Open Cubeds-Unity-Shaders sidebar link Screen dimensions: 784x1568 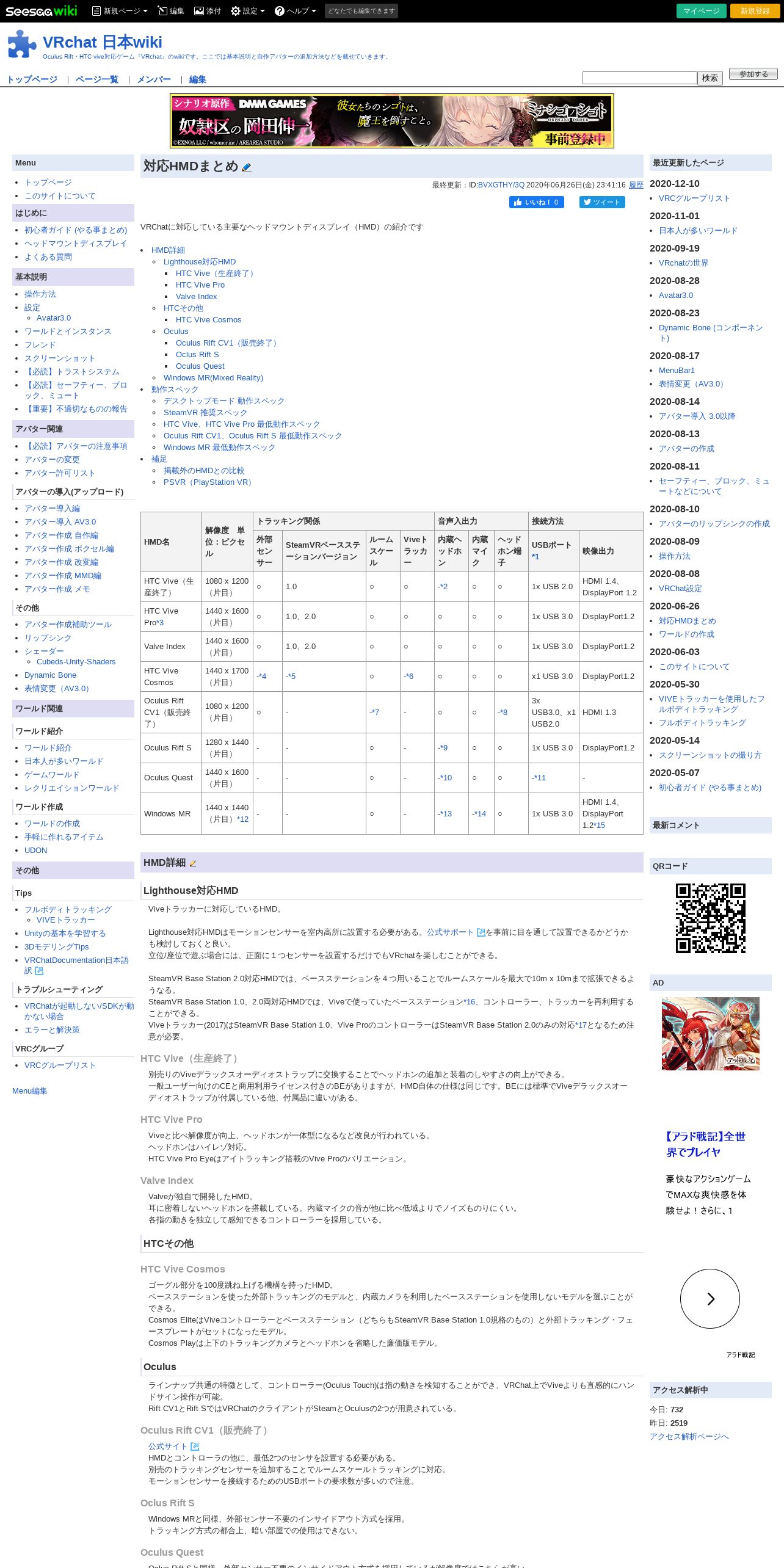click(x=76, y=662)
